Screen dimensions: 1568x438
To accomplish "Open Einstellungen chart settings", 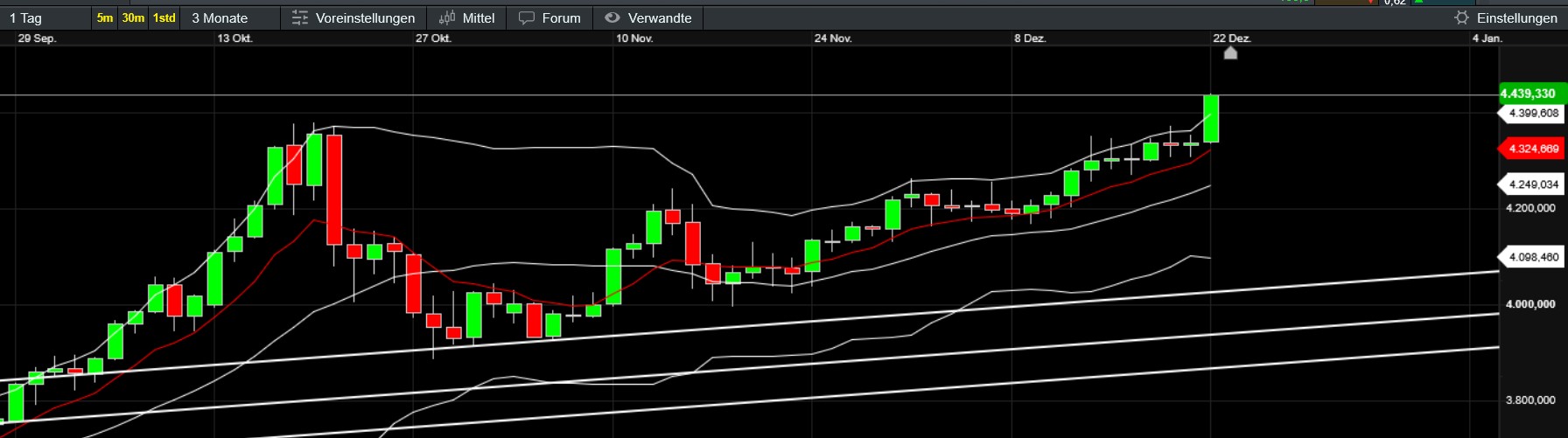I will pyautogui.click(x=1516, y=17).
